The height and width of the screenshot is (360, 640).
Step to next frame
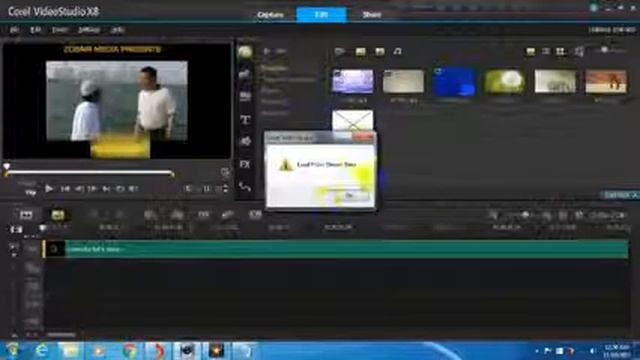click(x=93, y=189)
